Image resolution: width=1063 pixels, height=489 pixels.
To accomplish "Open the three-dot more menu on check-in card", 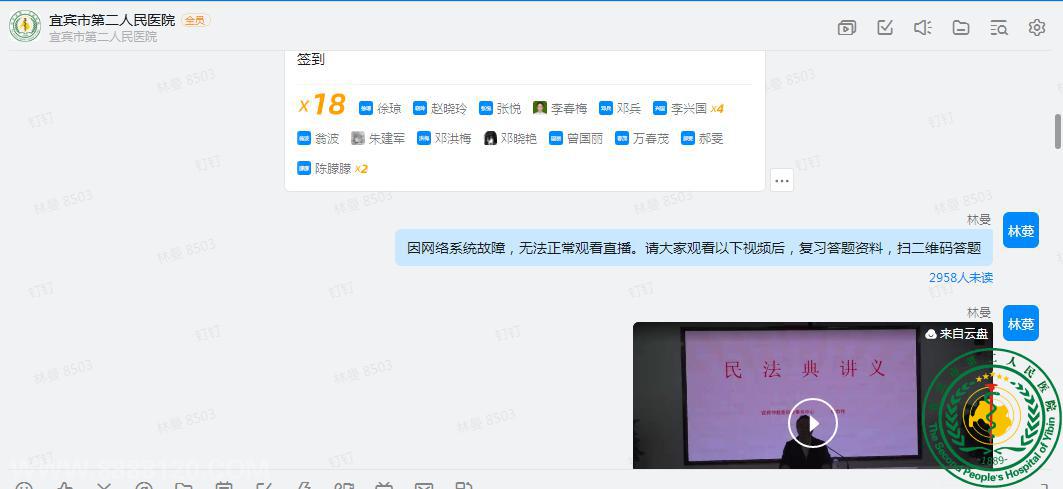I will pos(782,181).
